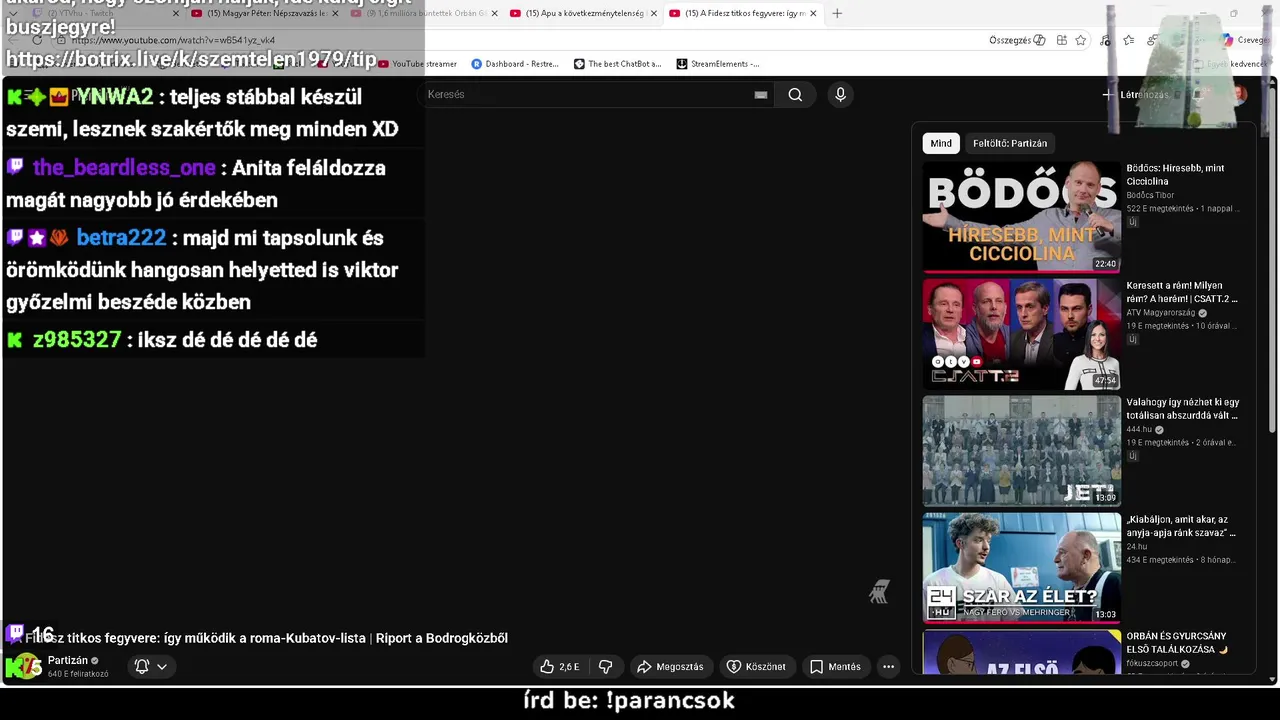
Task: Open the Dashboard - Restre... bookmark
Action: pyautogui.click(x=515, y=64)
